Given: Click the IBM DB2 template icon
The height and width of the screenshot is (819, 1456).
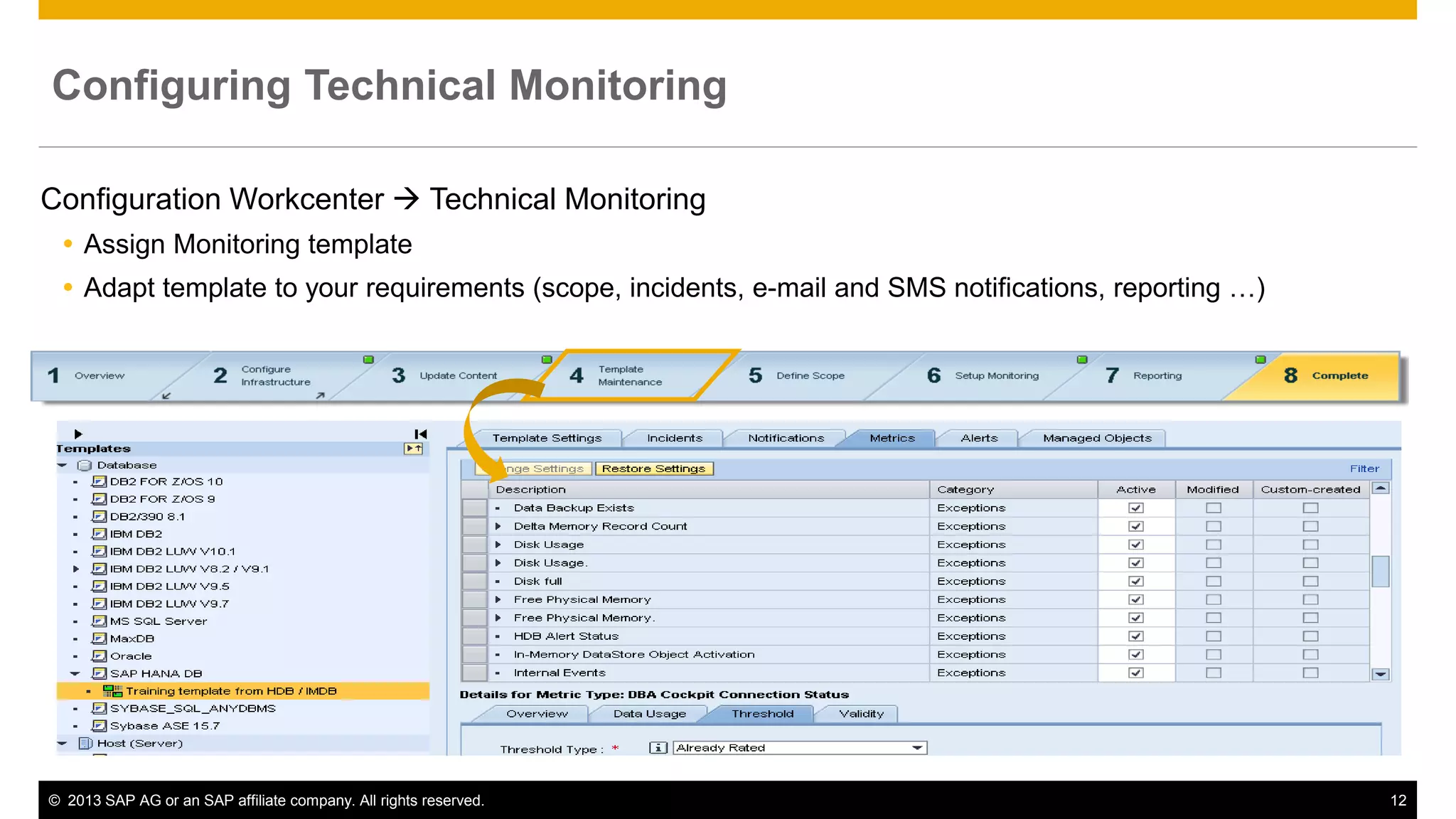Looking at the screenshot, I should (100, 534).
